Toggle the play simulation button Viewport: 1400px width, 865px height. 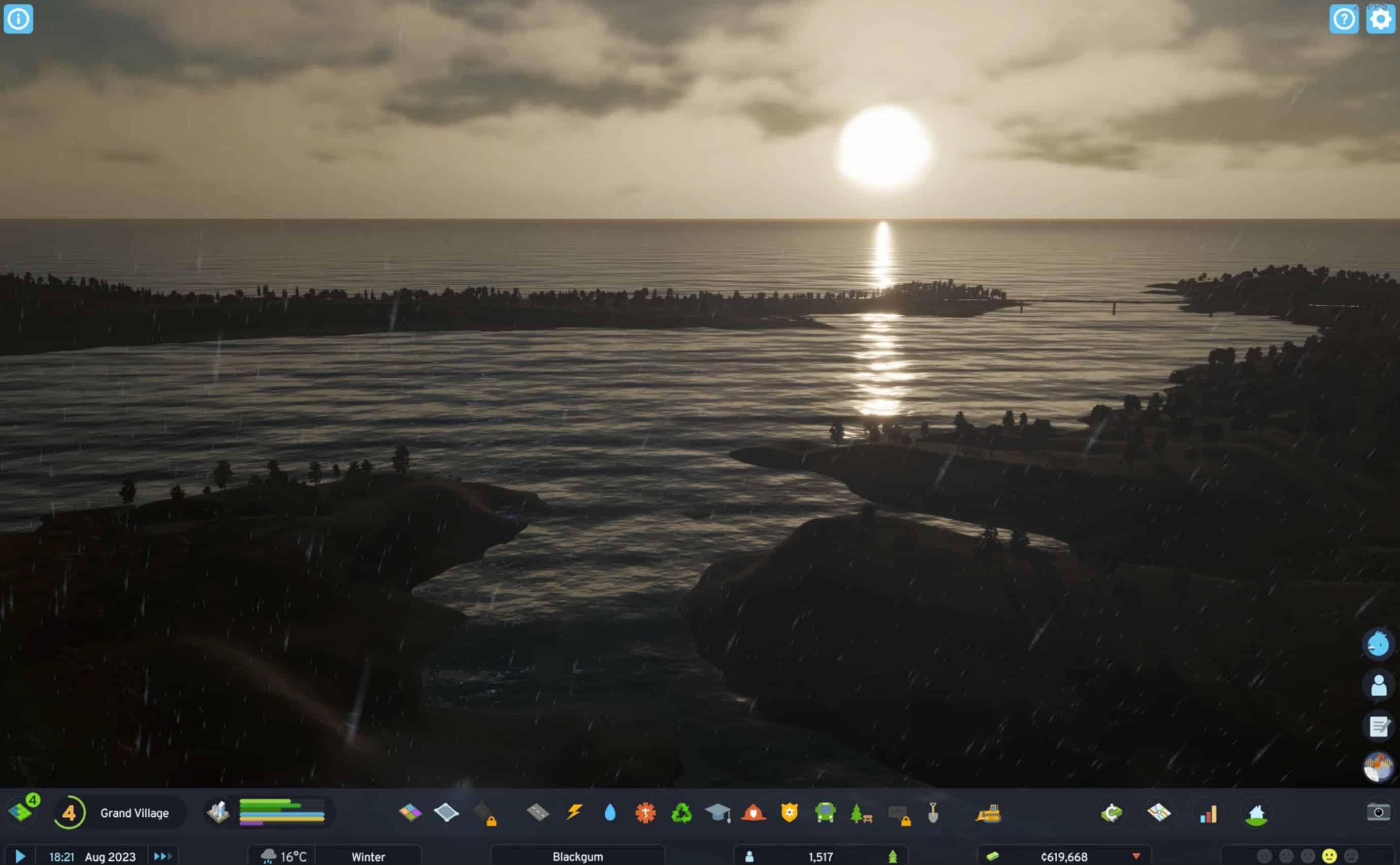point(20,856)
